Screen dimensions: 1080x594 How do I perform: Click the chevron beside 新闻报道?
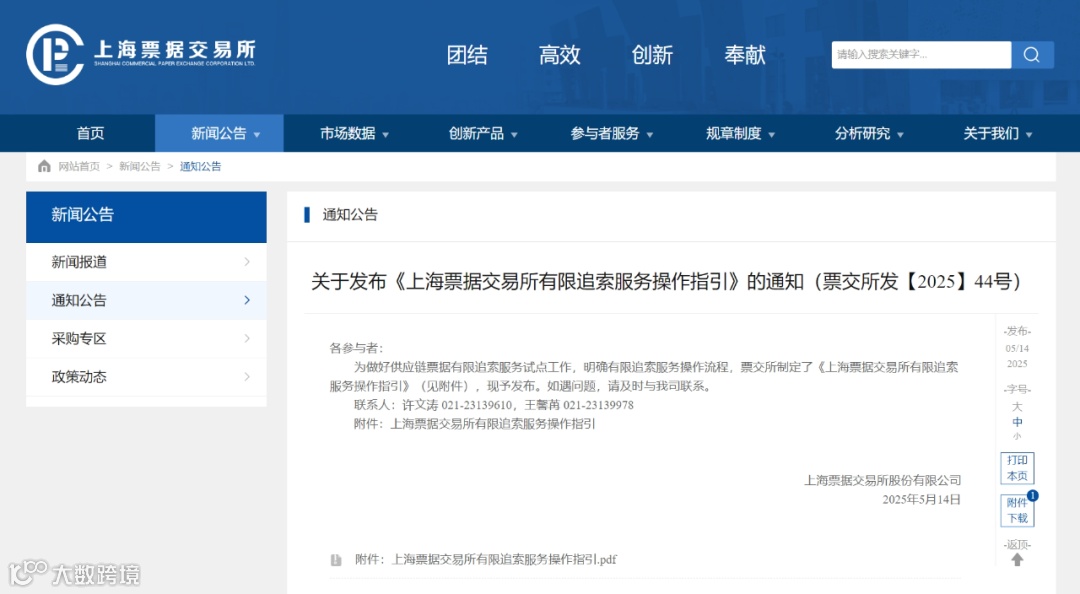coord(247,262)
